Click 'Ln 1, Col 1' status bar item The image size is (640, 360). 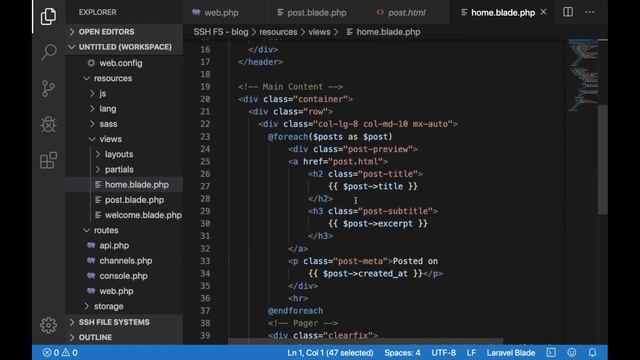(x=330, y=353)
